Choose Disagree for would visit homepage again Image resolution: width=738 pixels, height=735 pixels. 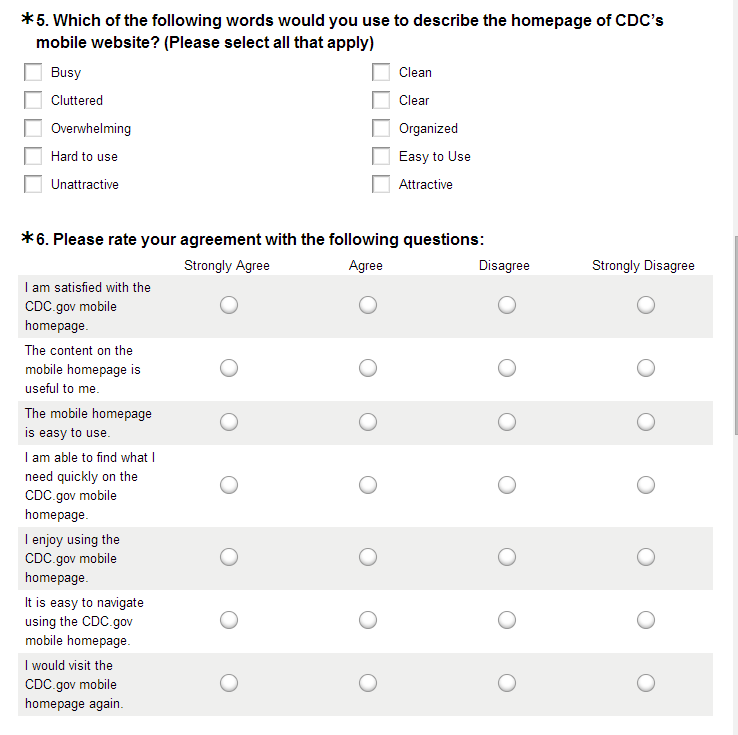(x=507, y=683)
